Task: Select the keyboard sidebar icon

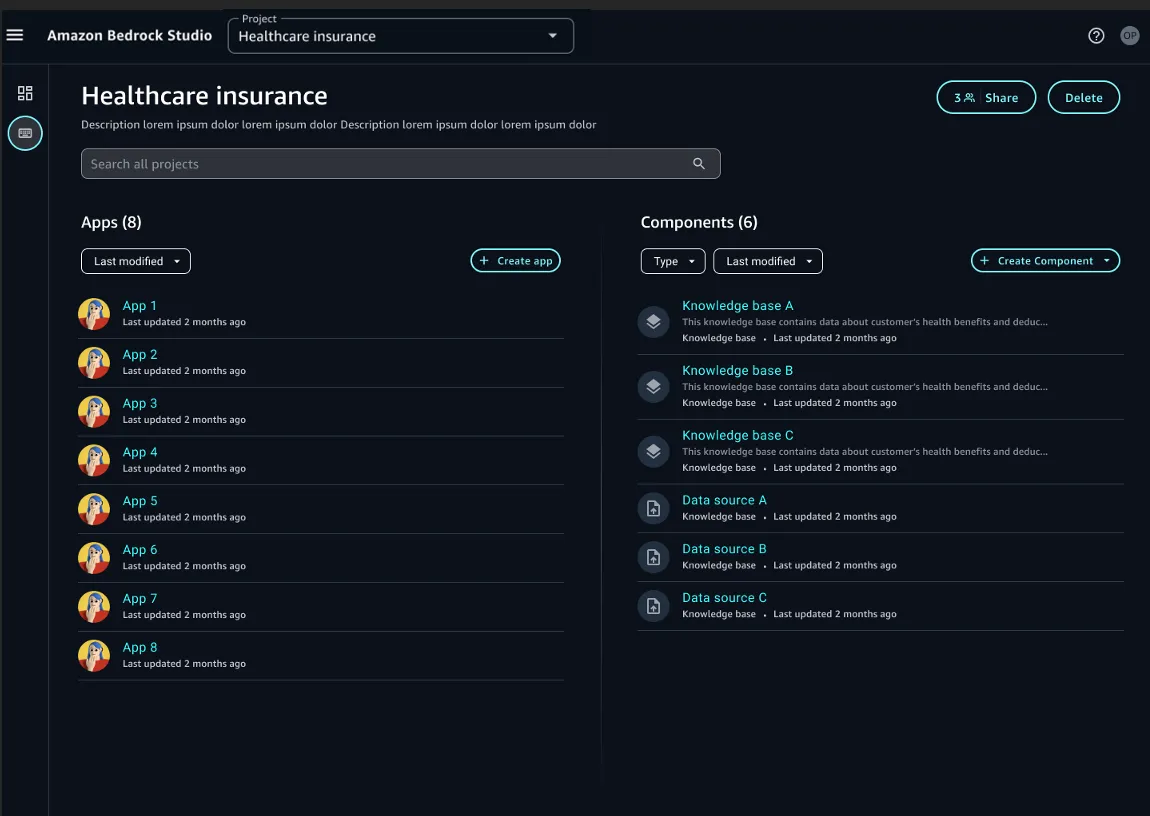Action: tap(25, 133)
